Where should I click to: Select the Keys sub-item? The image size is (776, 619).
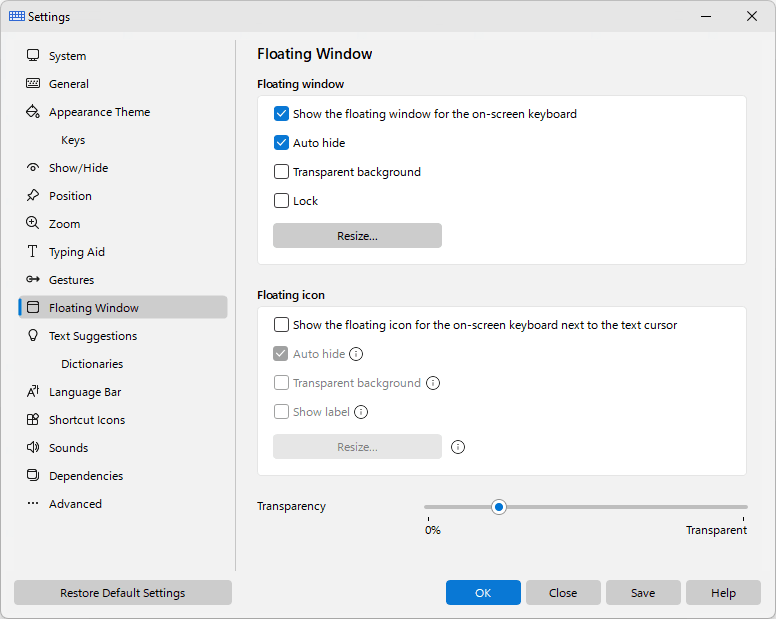[x=123, y=140]
